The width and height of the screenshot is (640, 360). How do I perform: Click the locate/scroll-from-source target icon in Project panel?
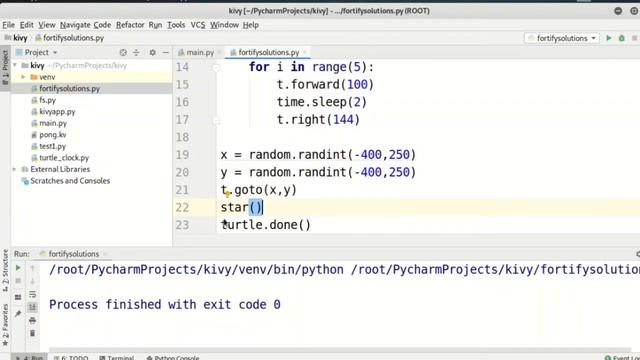point(123,52)
